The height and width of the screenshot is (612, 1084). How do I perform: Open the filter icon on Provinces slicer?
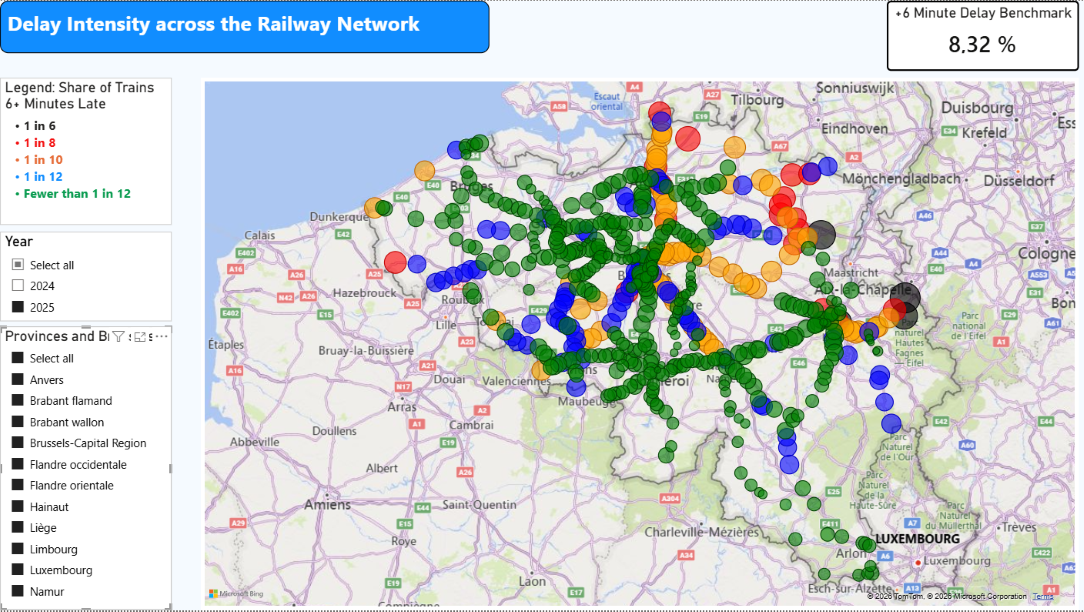click(x=118, y=337)
